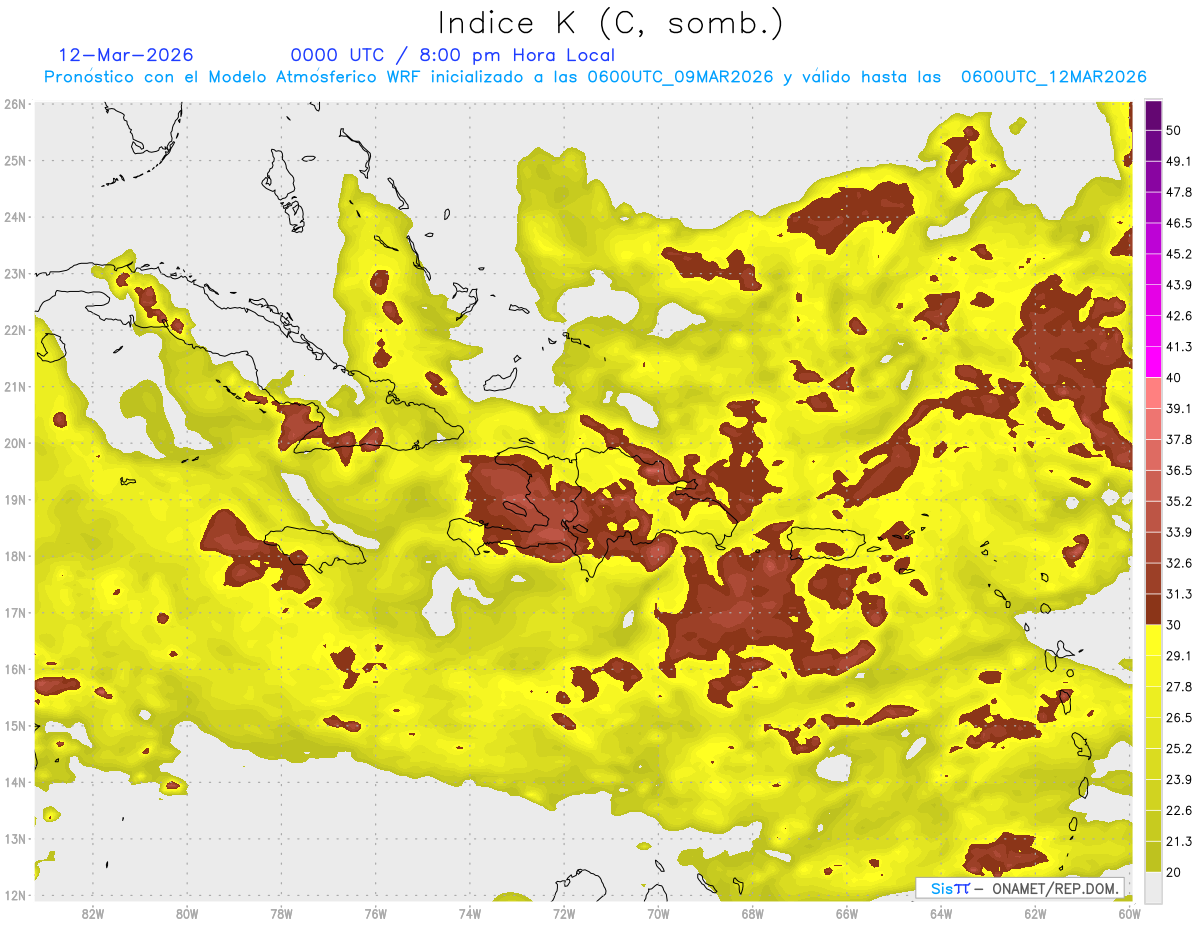This screenshot has width=1200, height=927.
Task: Click the '22.6' colorbar value
Action: 1179,811
